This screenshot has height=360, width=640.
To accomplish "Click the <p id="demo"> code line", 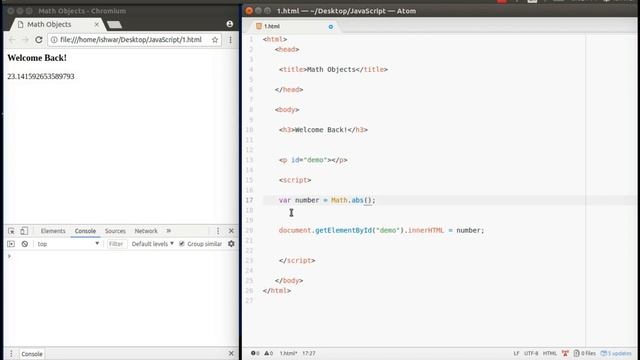I will click(x=313, y=160).
